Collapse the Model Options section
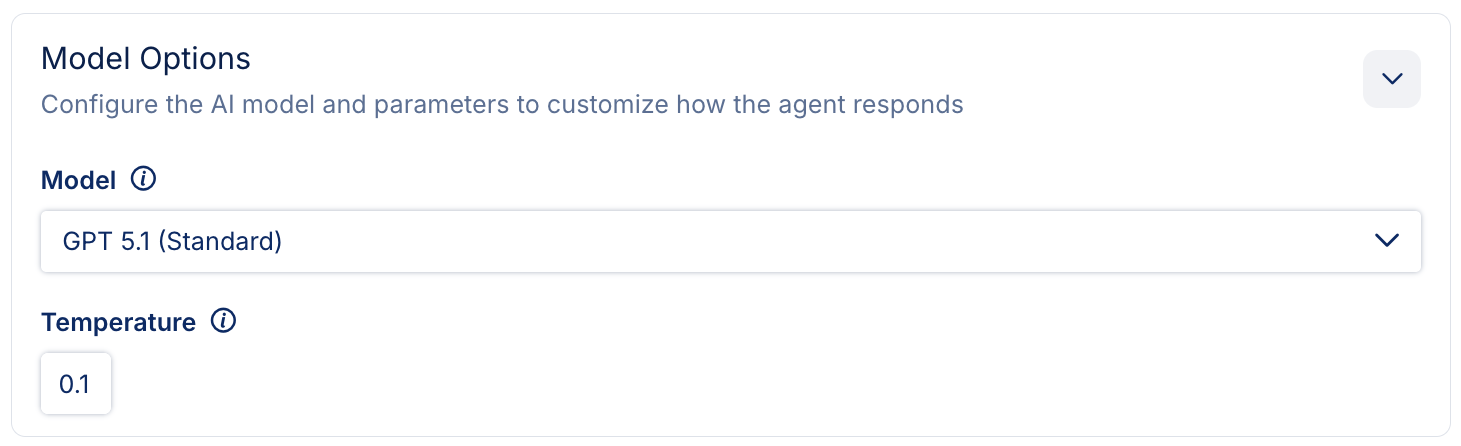This screenshot has height=446, width=1461. click(x=1391, y=79)
